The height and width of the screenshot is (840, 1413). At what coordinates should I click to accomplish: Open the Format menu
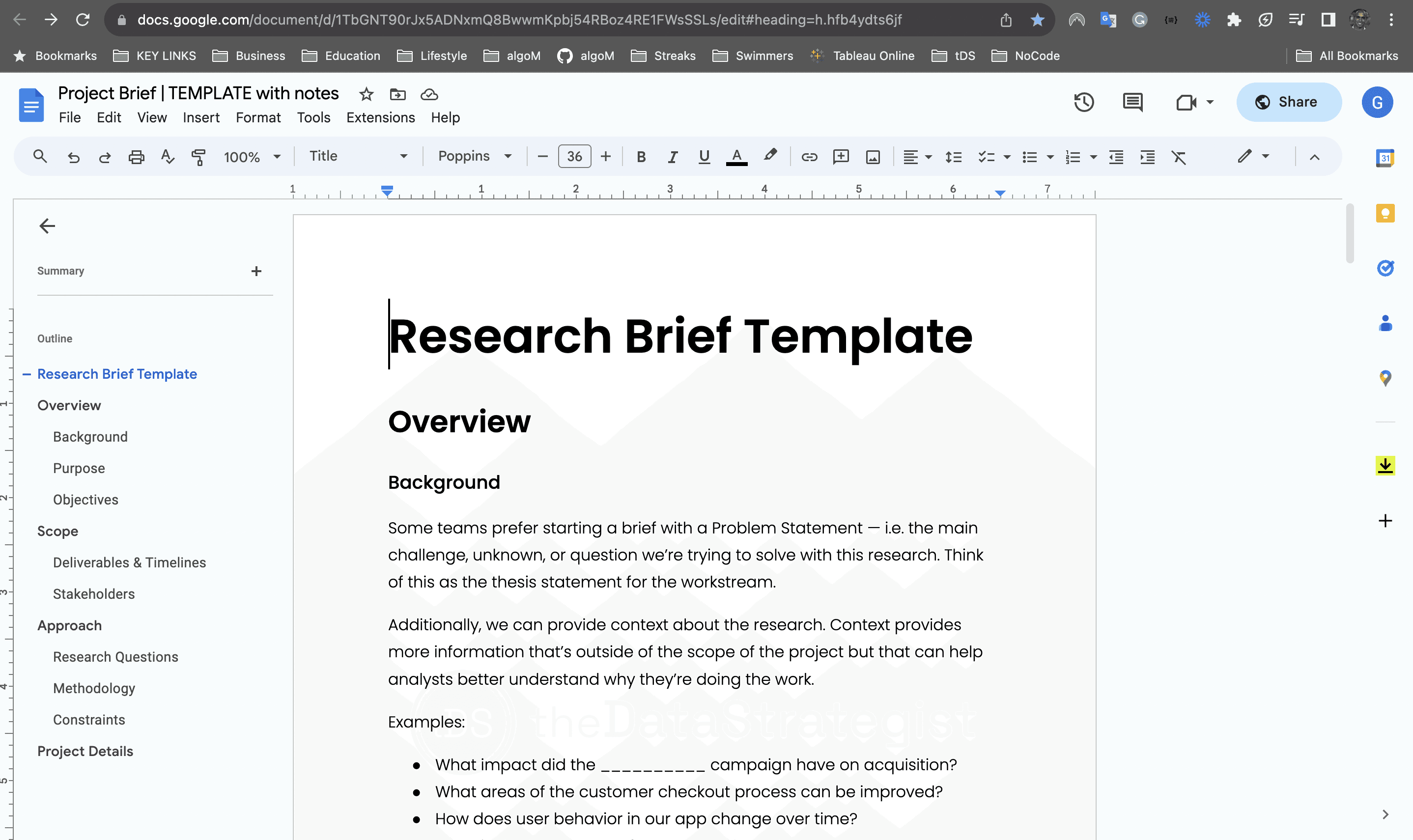(258, 118)
